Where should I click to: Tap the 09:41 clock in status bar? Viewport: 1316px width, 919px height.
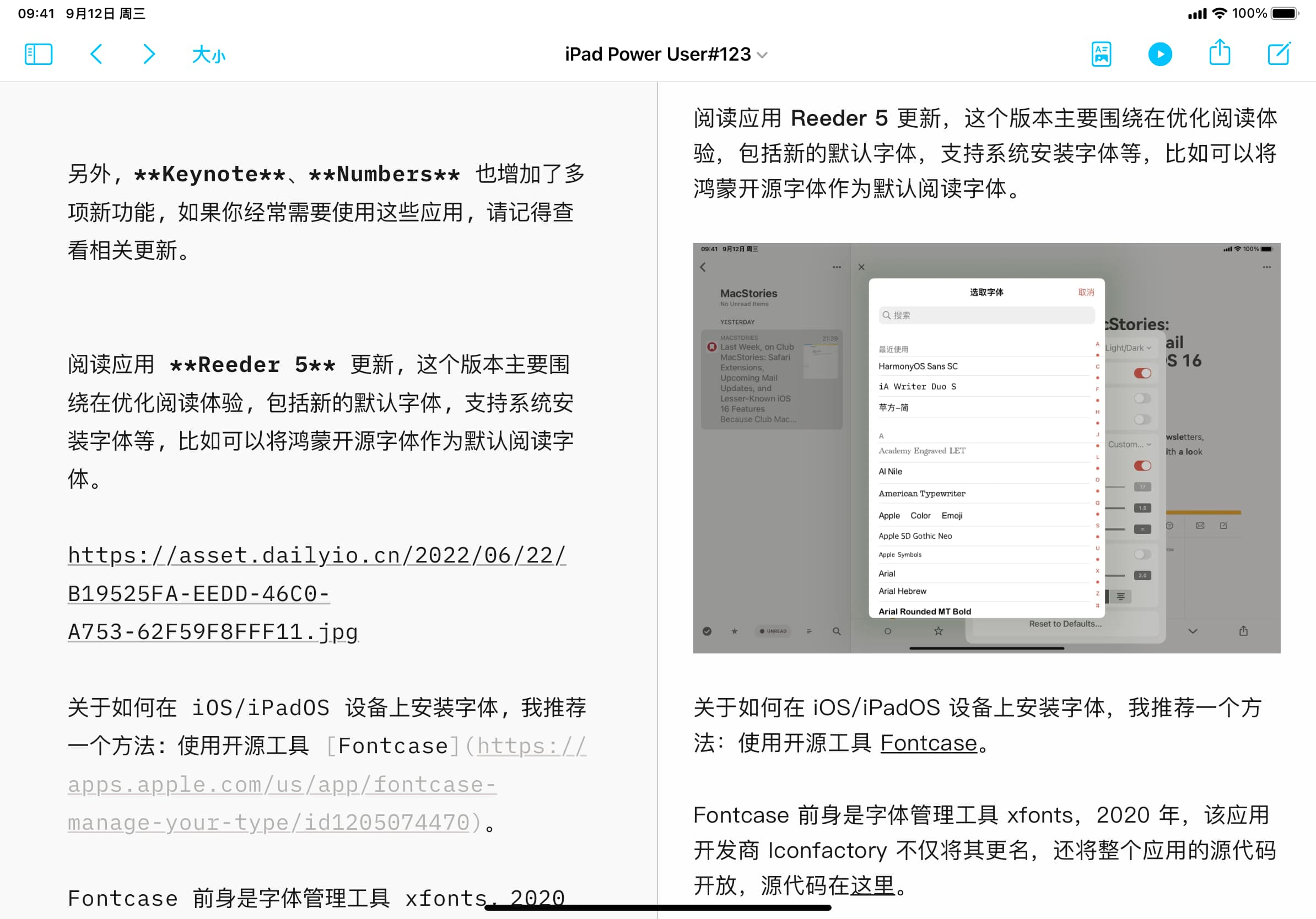click(x=36, y=14)
